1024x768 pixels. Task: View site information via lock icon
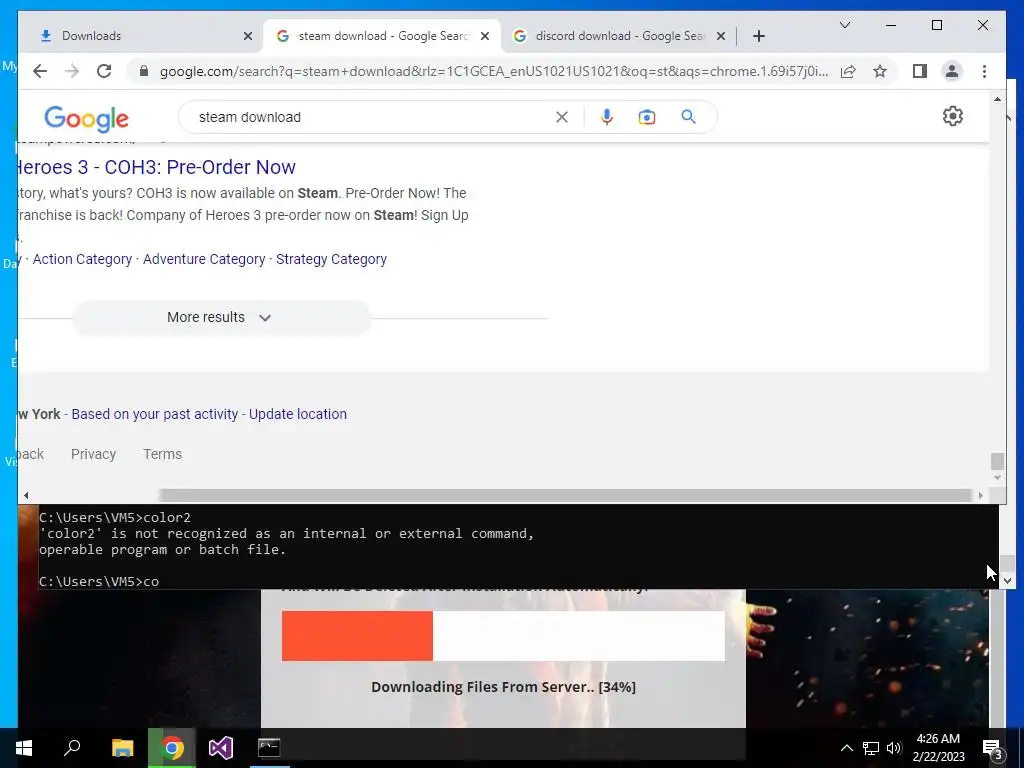[144, 71]
